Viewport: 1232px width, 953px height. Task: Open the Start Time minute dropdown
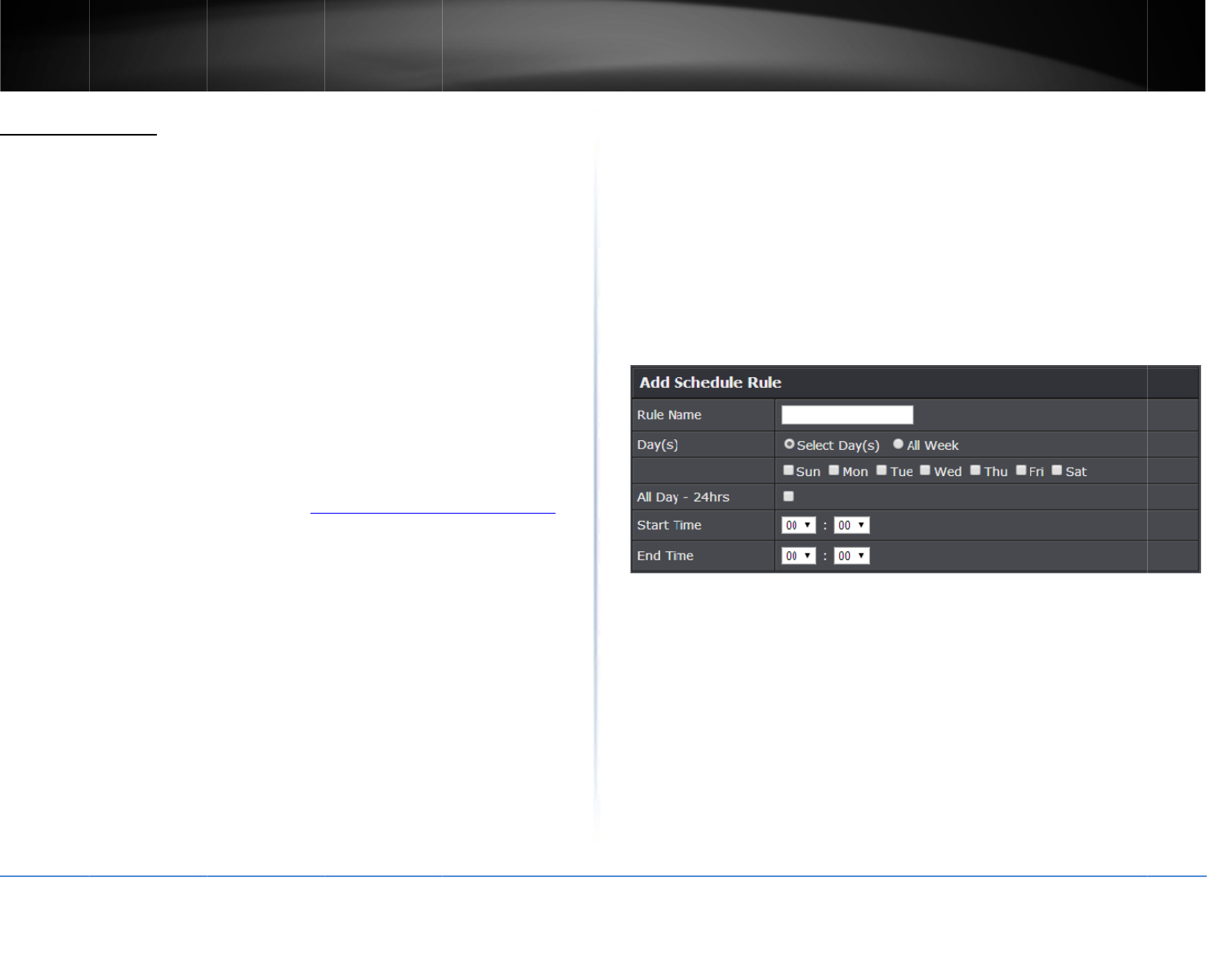(851, 525)
